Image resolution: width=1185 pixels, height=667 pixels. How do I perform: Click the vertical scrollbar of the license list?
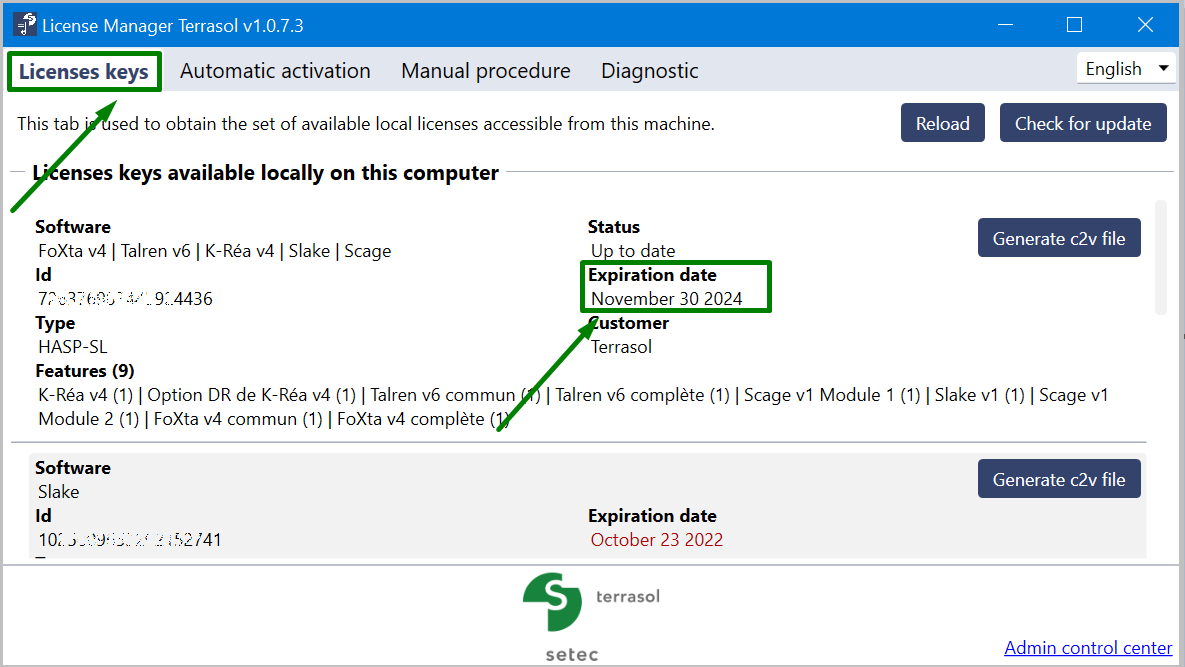tap(1161, 257)
